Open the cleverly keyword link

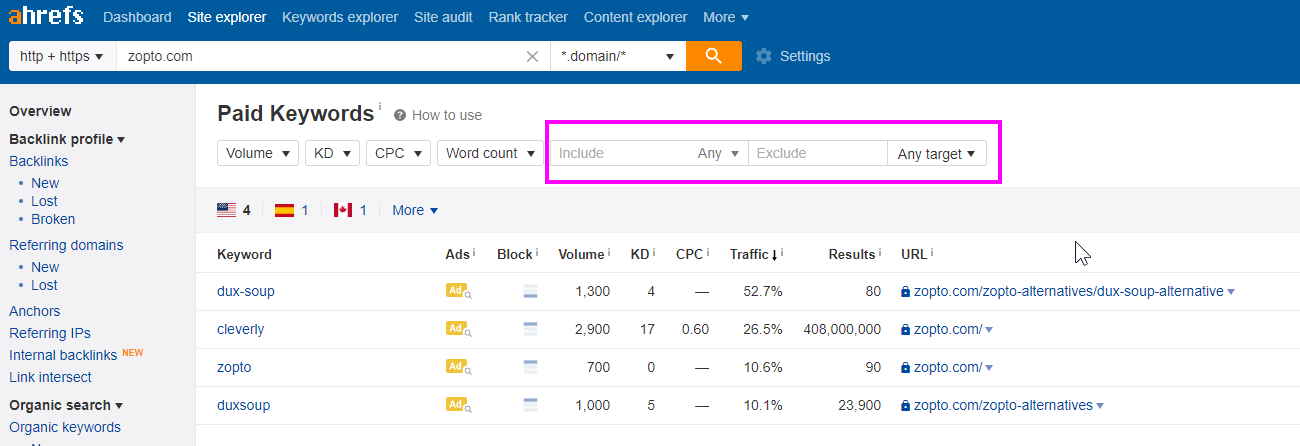(x=241, y=329)
